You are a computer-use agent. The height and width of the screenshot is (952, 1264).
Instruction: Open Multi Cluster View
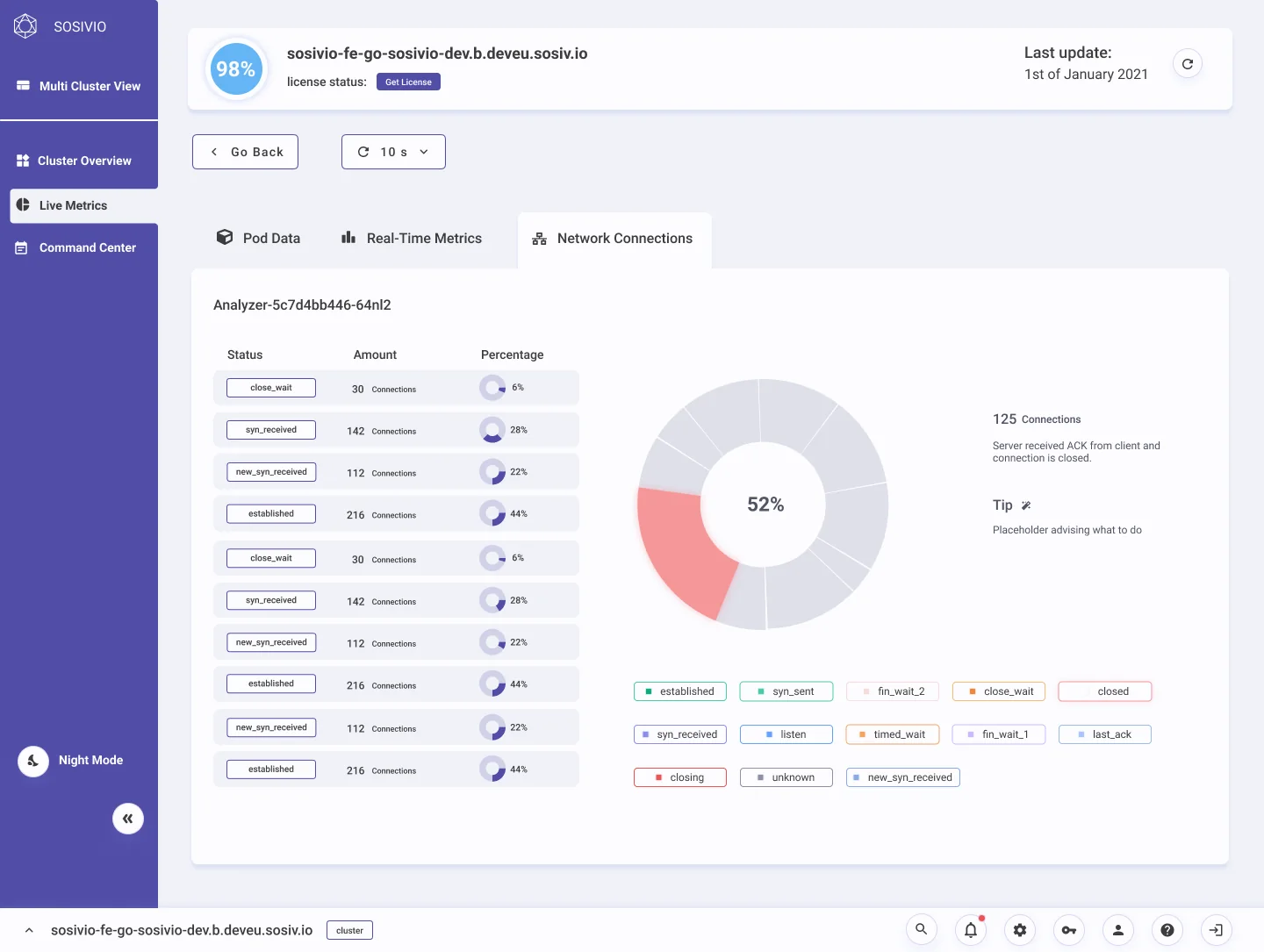tap(79, 86)
